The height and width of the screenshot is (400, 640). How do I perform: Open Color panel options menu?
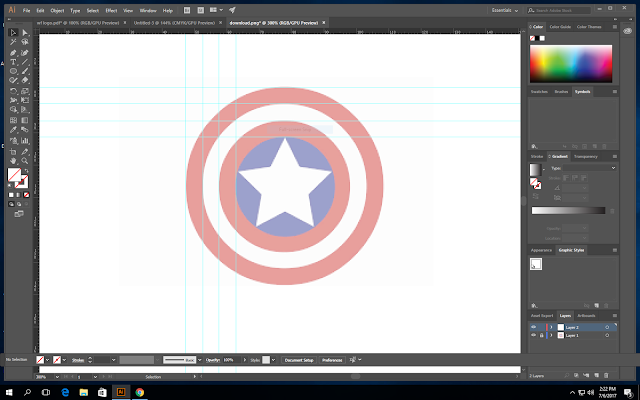(x=615, y=27)
